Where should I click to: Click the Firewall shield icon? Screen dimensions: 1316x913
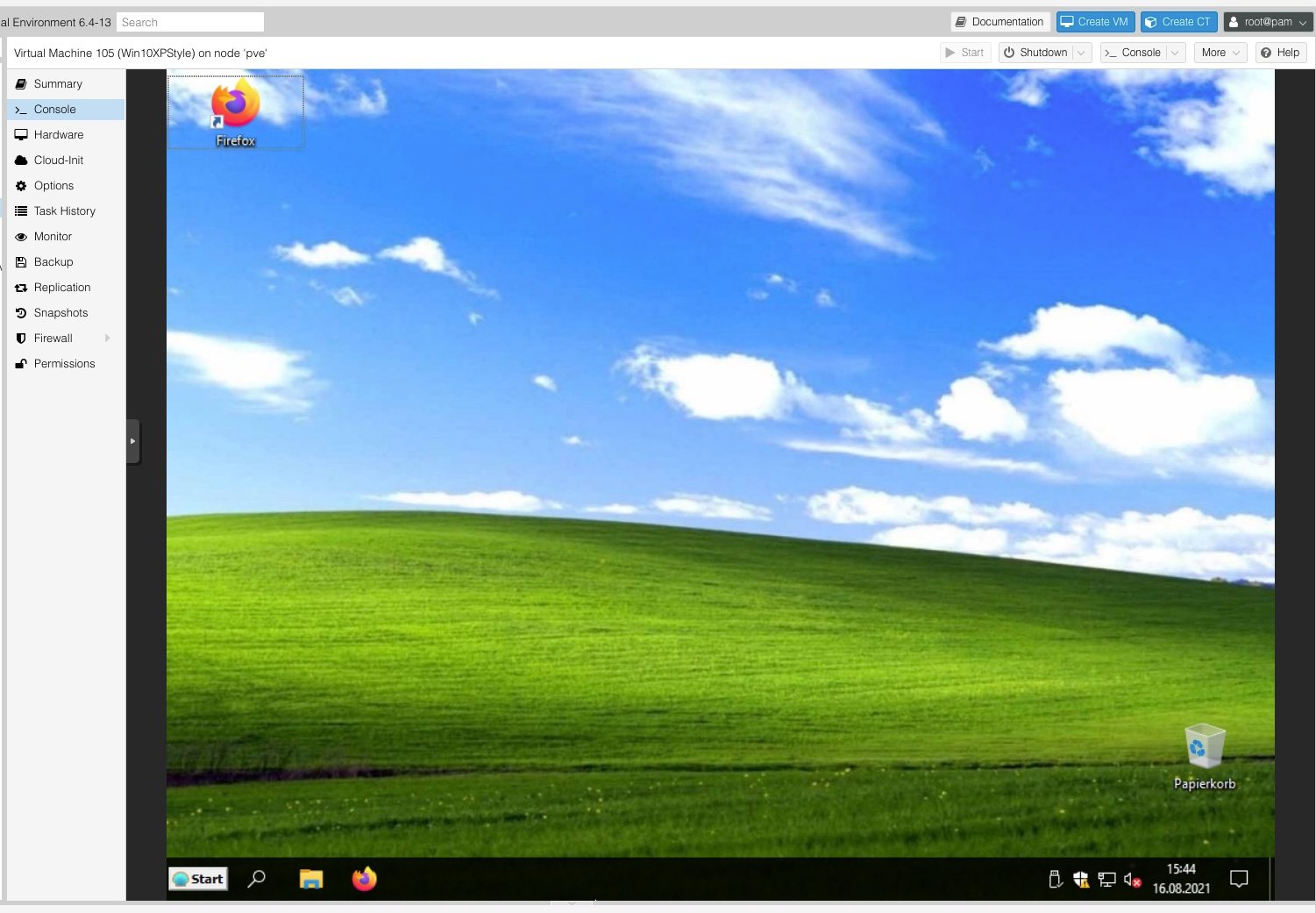pyautogui.click(x=21, y=339)
